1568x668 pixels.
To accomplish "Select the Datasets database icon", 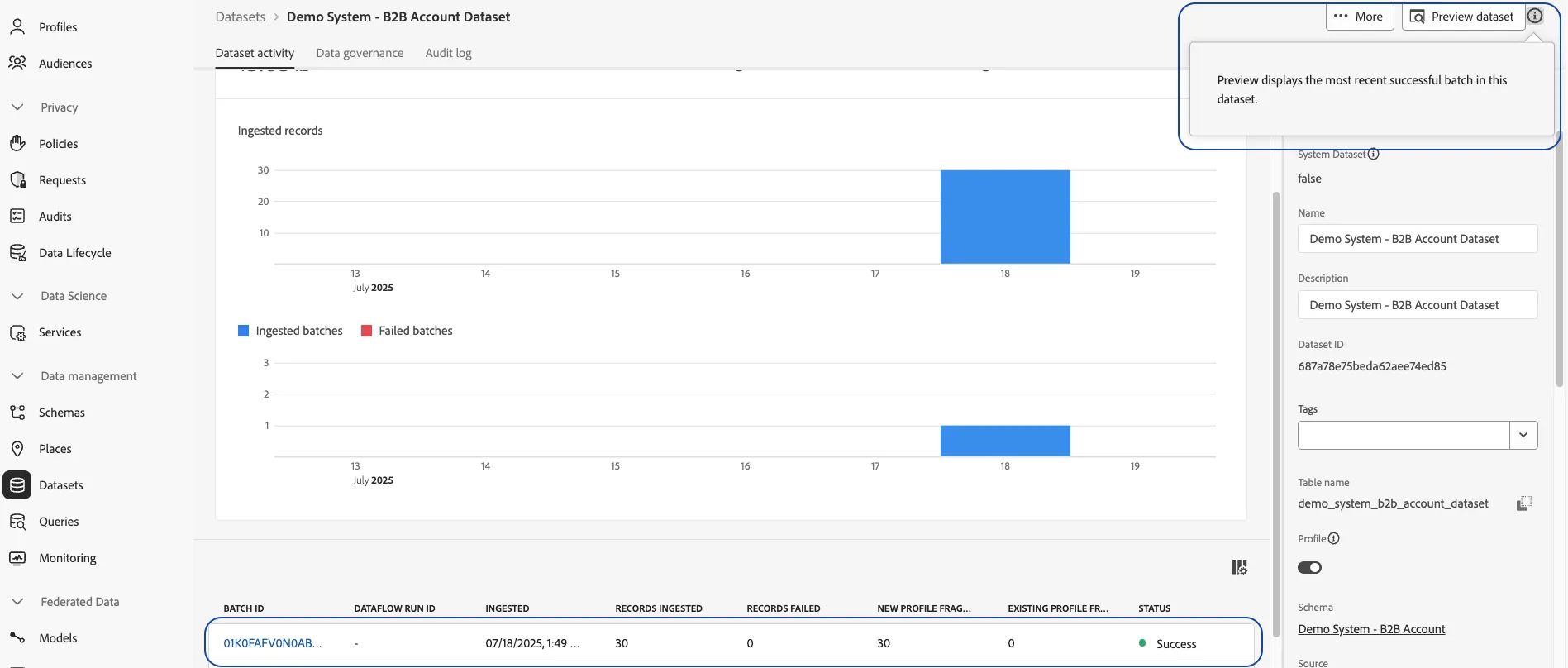I will 17,485.
